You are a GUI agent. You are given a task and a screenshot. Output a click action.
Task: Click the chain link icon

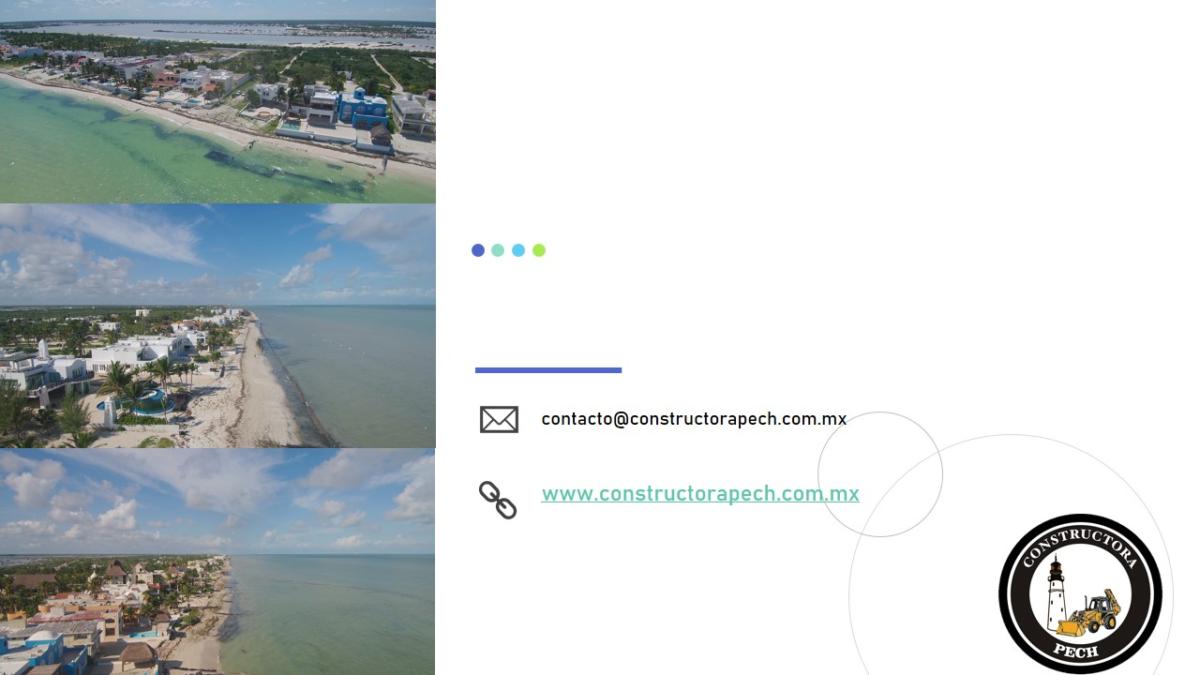[497, 500]
